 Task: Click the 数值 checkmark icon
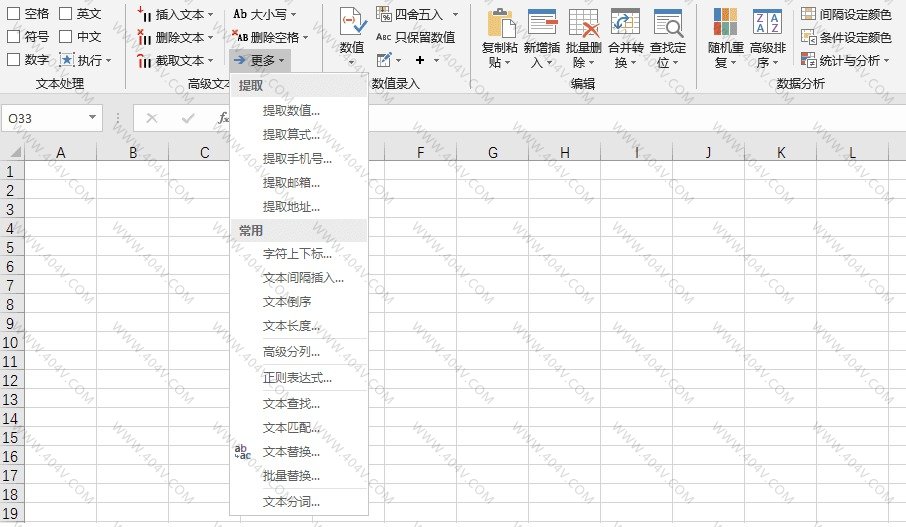[352, 23]
